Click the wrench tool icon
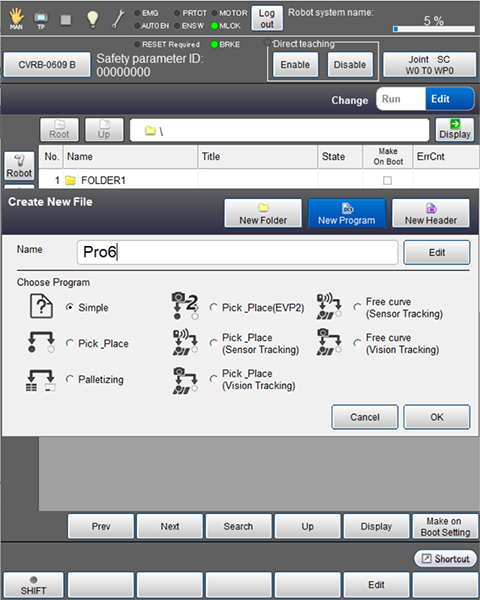This screenshot has height=600, width=480. point(118,19)
